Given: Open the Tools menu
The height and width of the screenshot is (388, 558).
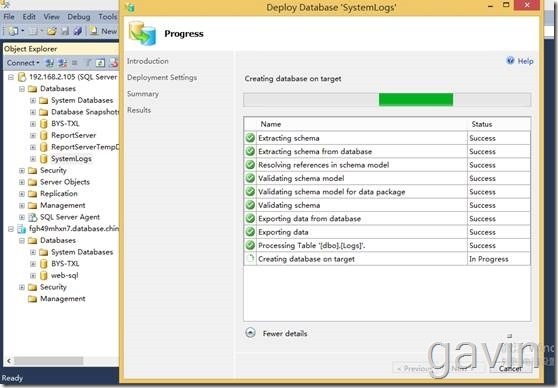Looking at the screenshot, I should 107,17.
